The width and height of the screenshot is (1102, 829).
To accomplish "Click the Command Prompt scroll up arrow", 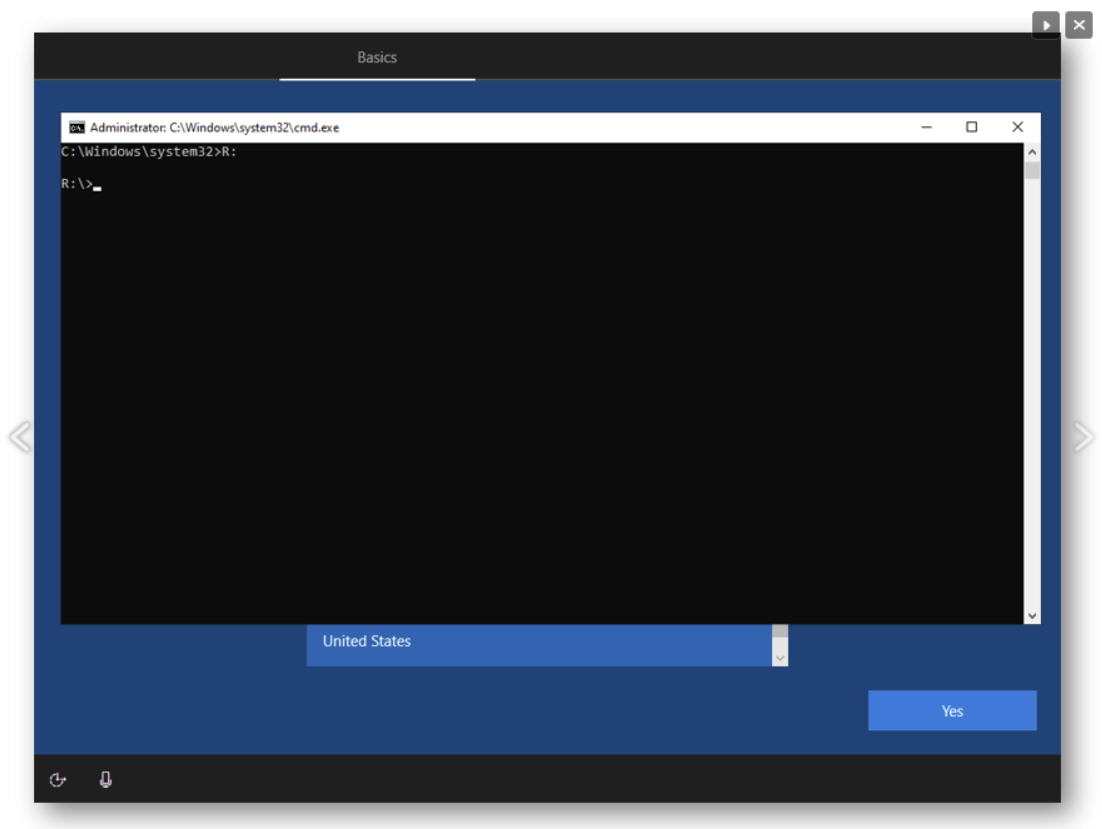I will click(1032, 152).
